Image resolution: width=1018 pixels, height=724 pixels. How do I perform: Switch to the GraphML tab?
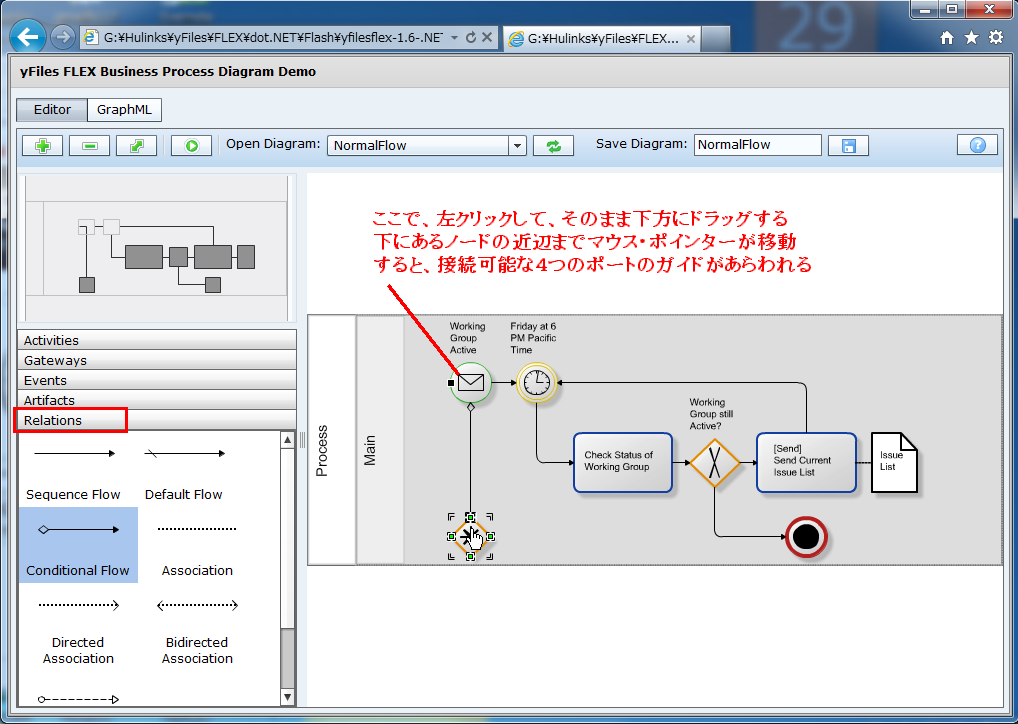[124, 110]
